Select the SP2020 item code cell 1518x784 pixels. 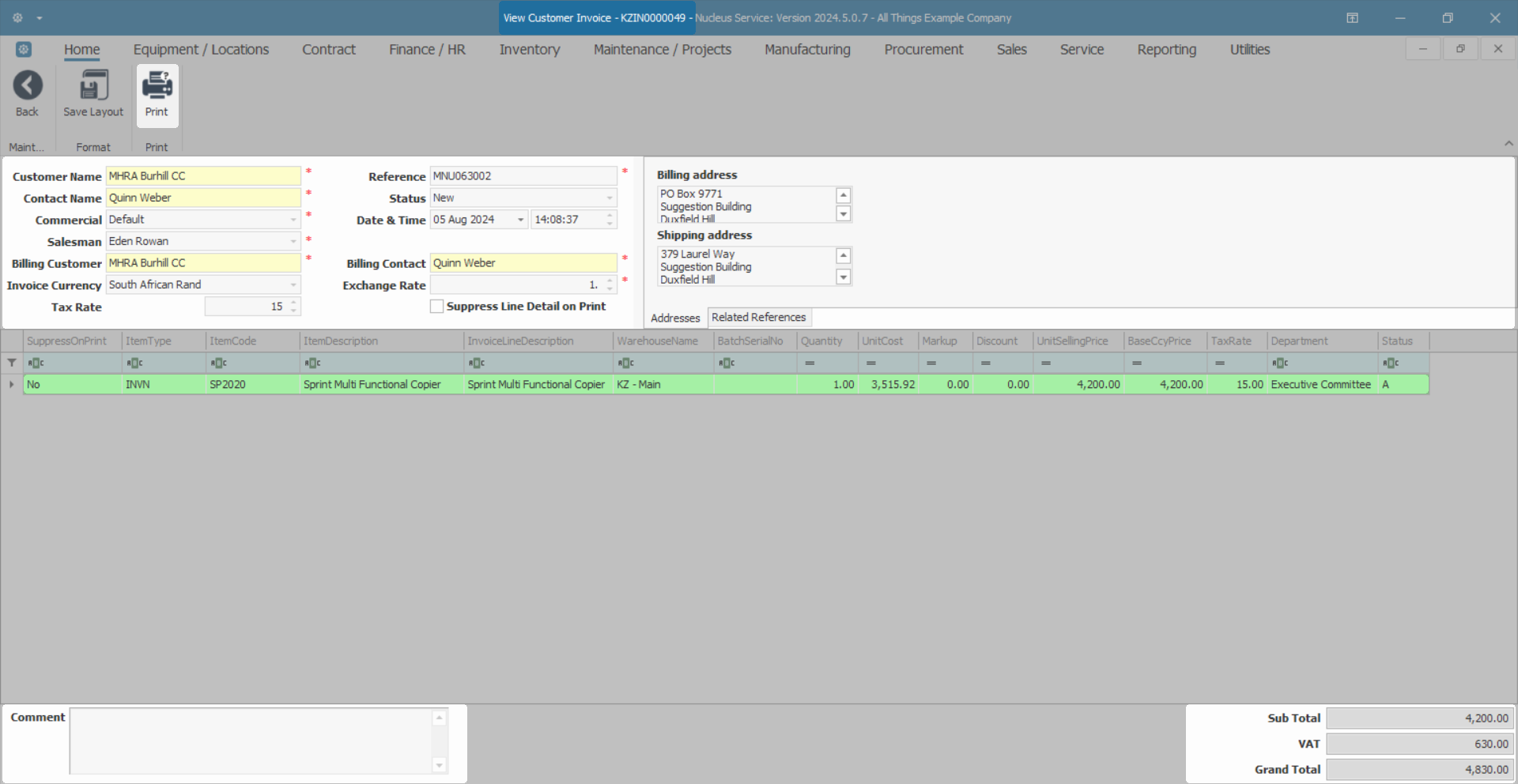[253, 384]
